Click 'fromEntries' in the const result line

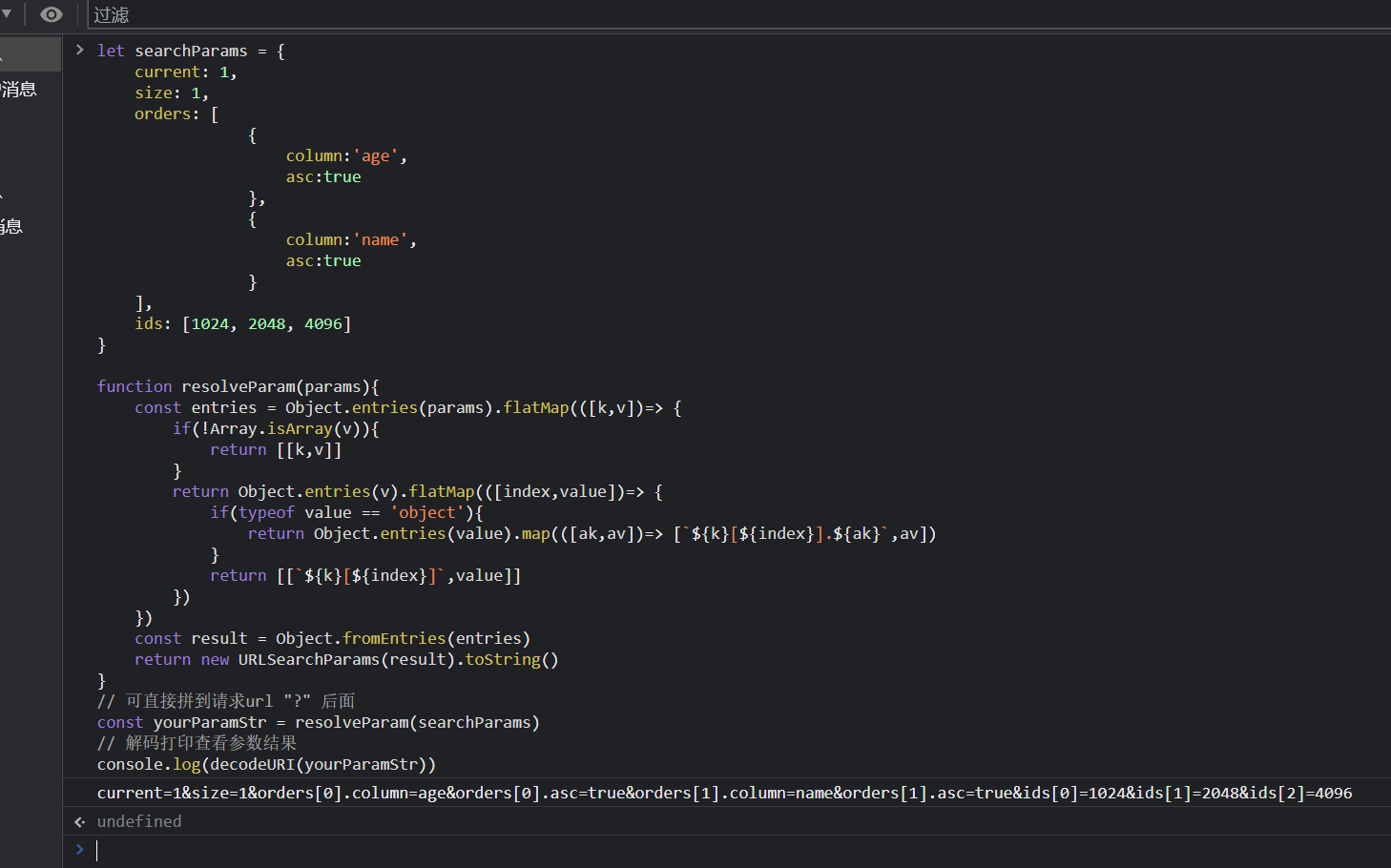pos(394,638)
